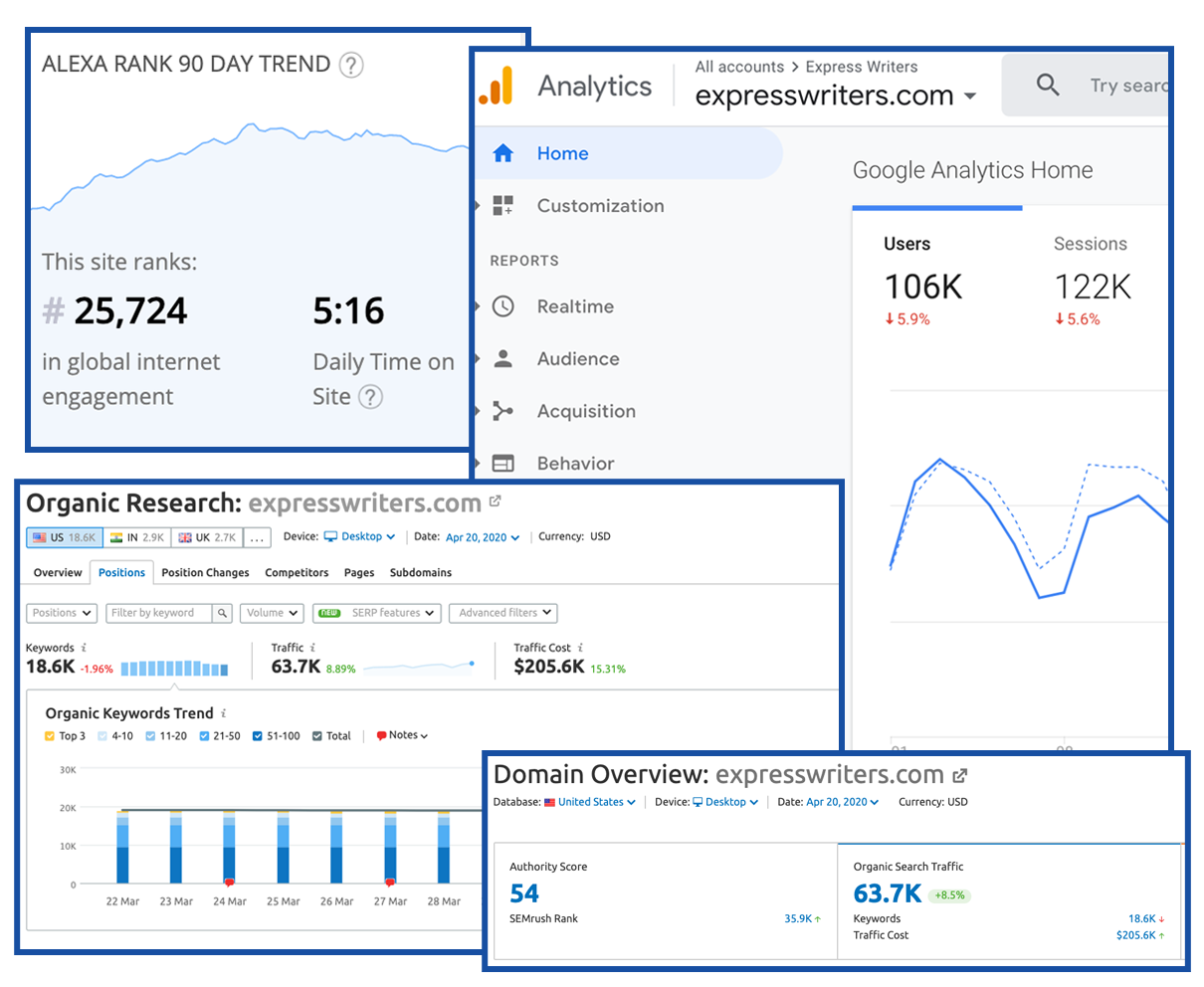
Task: Open the Date dropdown in Organic Research
Action: click(483, 537)
